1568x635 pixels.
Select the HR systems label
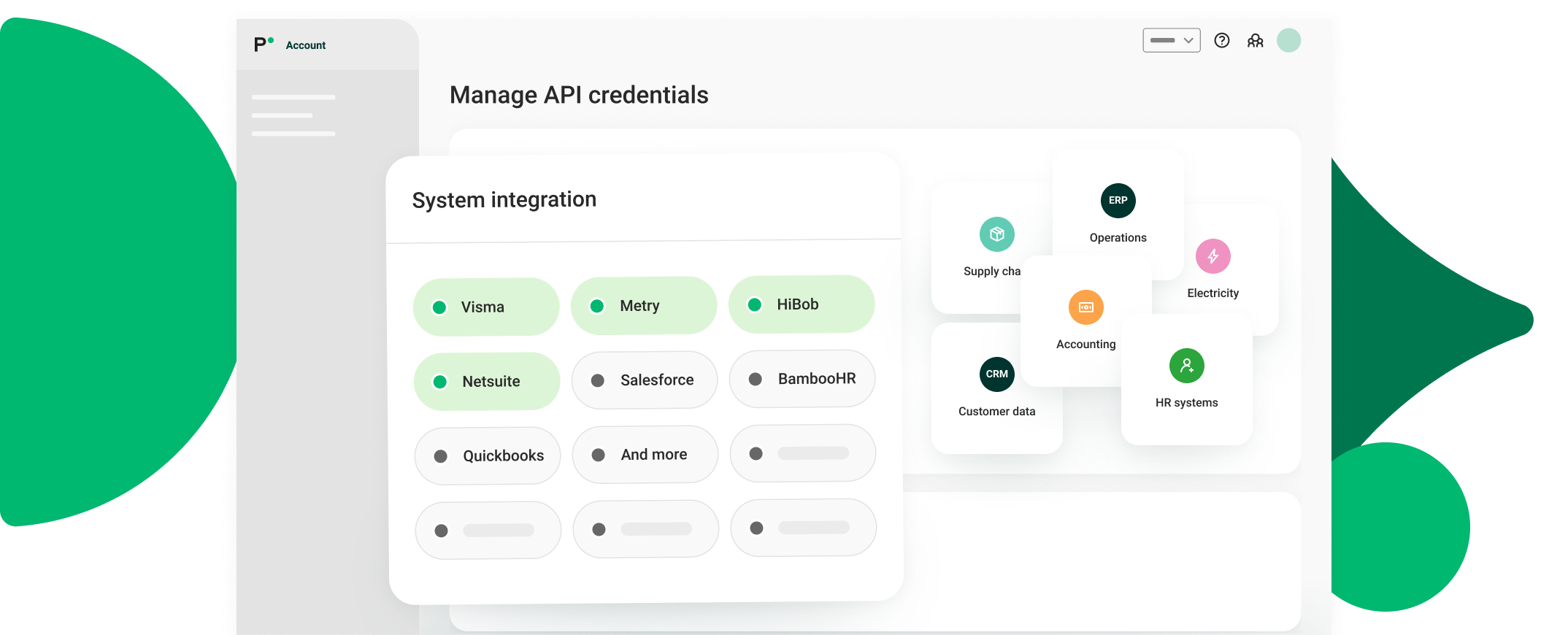(1187, 403)
